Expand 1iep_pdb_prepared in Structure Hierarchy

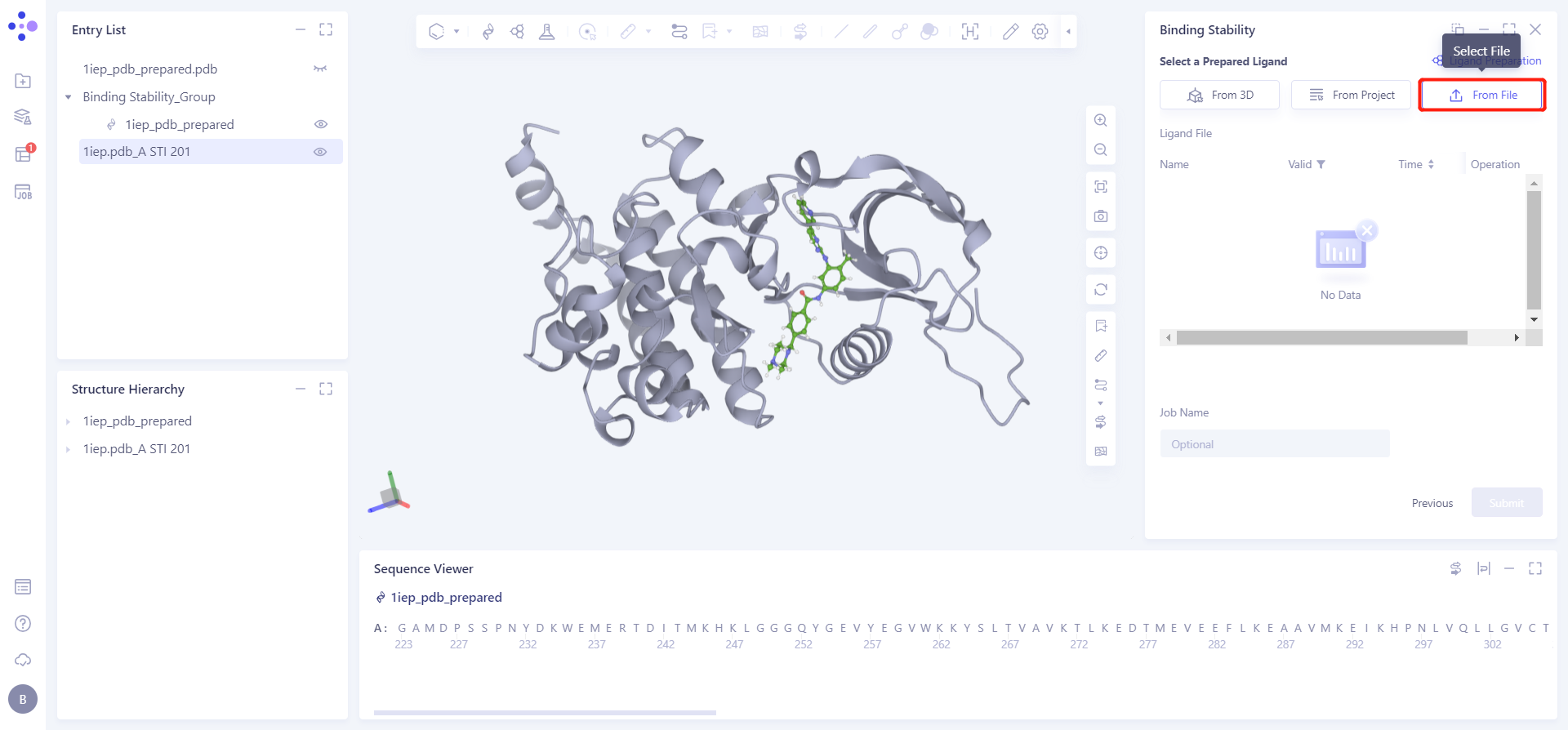click(x=69, y=421)
